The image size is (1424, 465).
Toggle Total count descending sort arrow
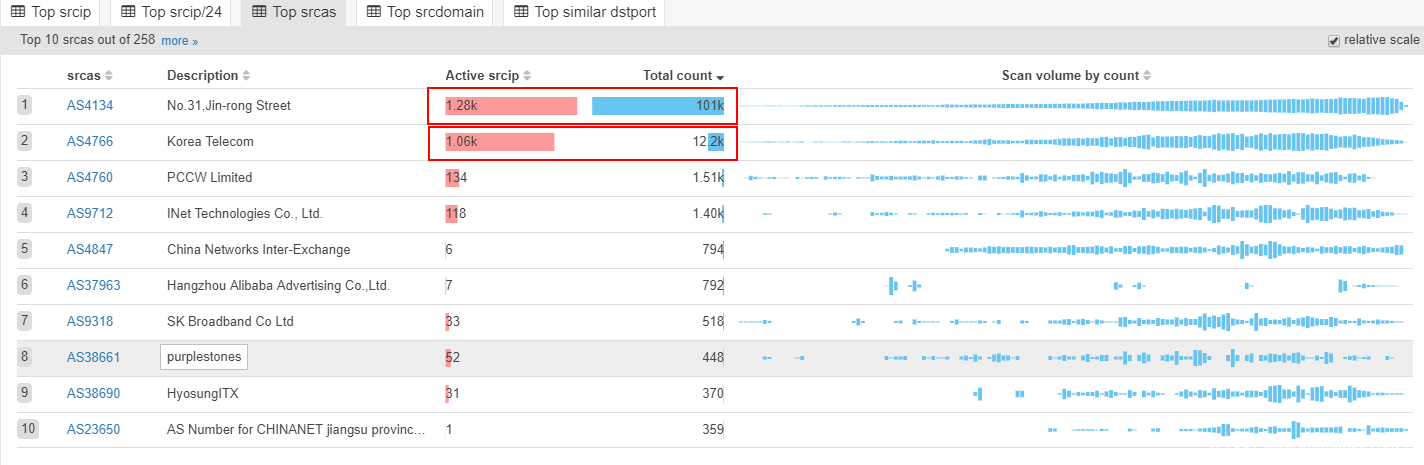coord(720,77)
